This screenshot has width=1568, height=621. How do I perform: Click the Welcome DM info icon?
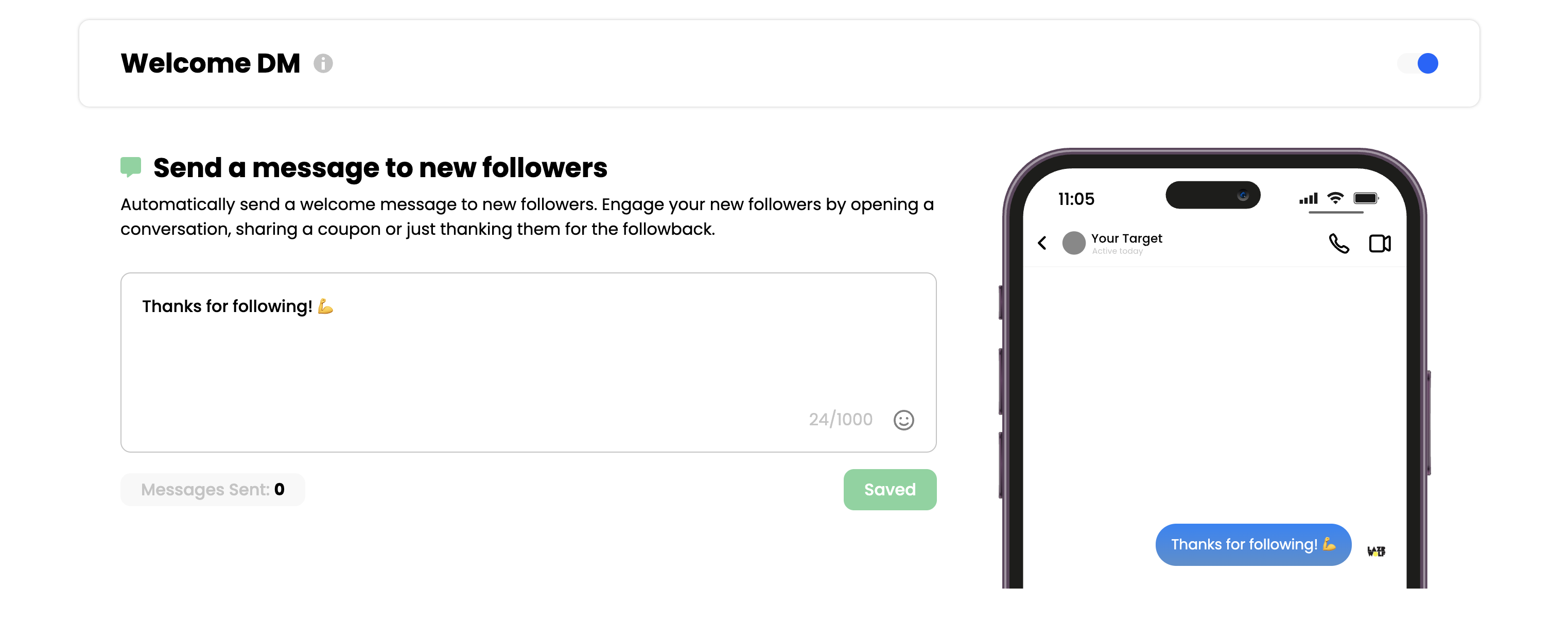coord(323,63)
